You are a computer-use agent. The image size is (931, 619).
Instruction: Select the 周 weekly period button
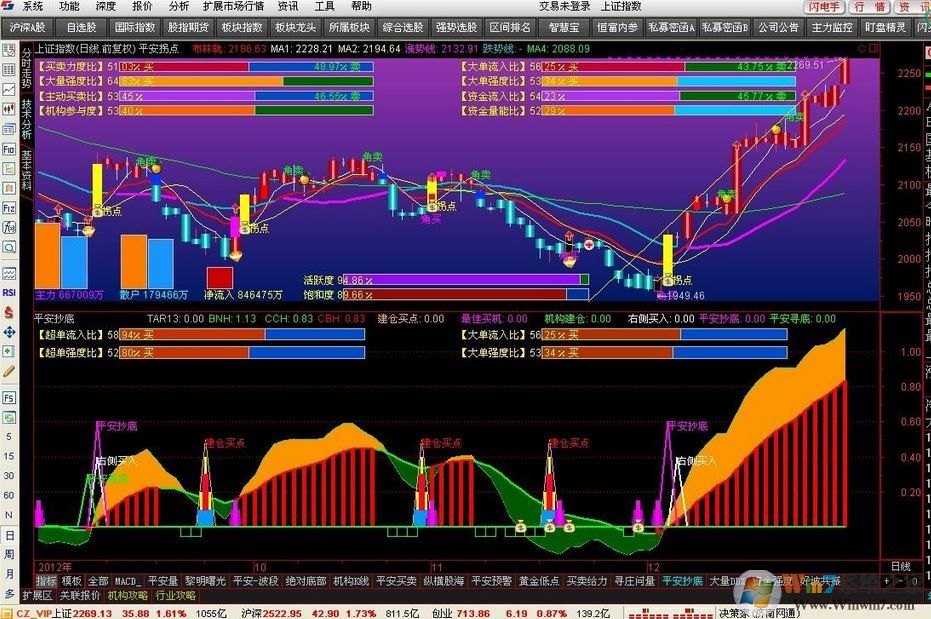[9, 554]
